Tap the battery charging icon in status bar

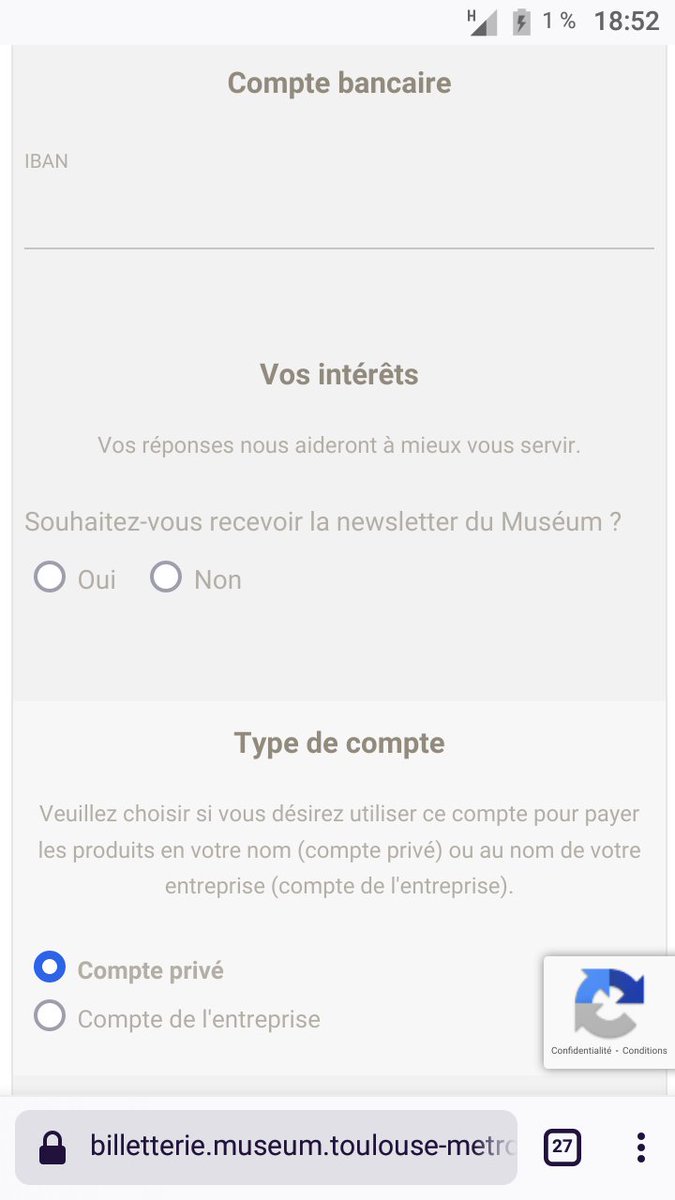click(521, 21)
